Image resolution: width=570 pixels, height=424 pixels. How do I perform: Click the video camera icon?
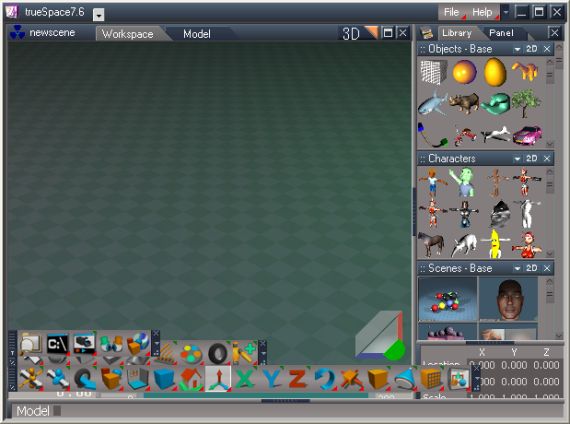click(84, 343)
